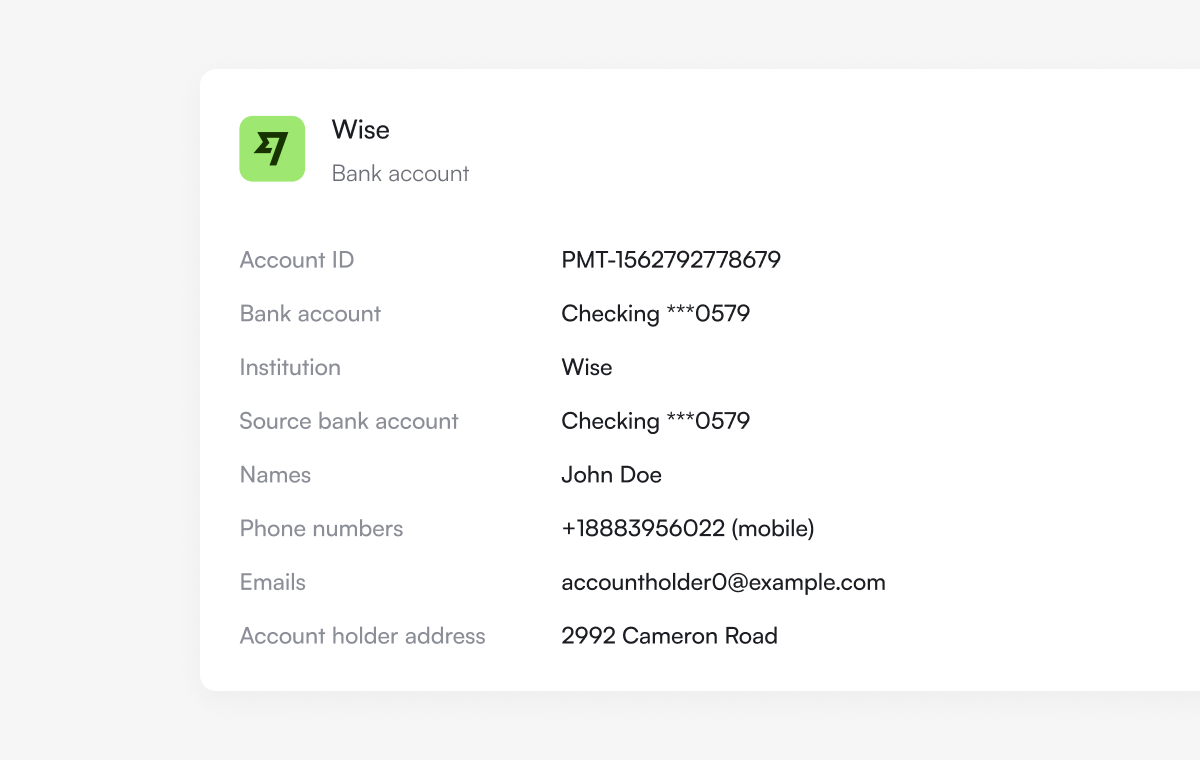Click the Institution label
The height and width of the screenshot is (760, 1200).
pos(290,368)
